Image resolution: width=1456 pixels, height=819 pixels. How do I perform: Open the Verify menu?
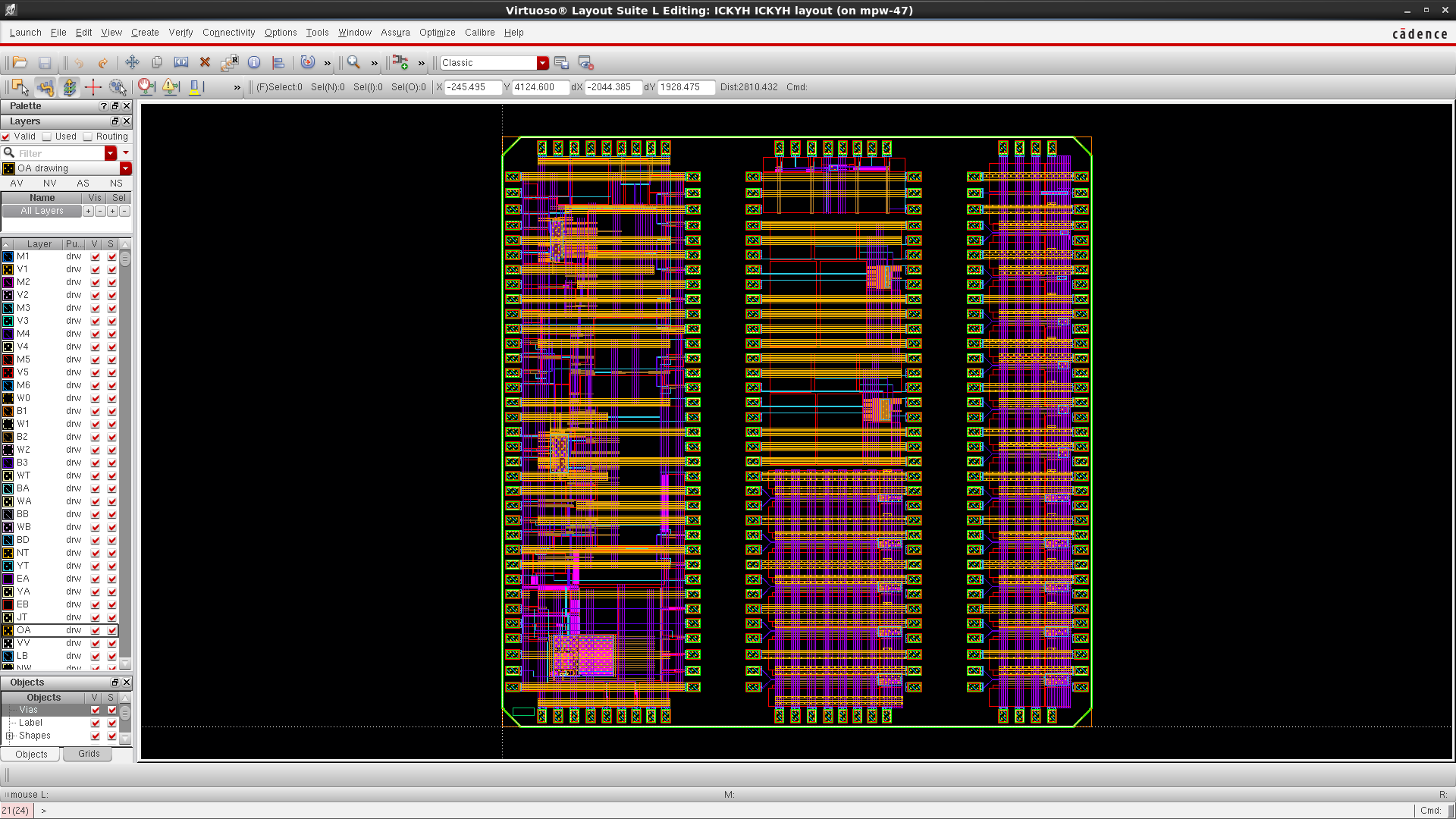tap(180, 33)
